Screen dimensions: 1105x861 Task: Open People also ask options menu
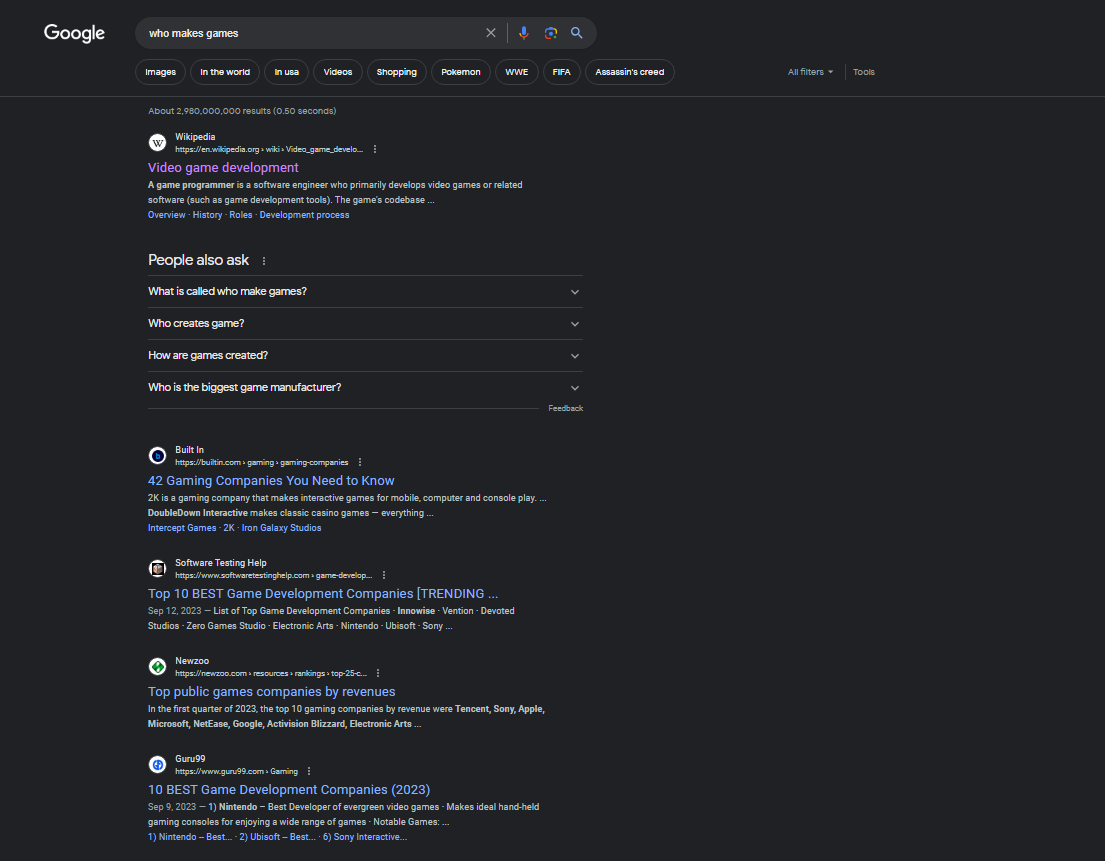pyautogui.click(x=264, y=261)
